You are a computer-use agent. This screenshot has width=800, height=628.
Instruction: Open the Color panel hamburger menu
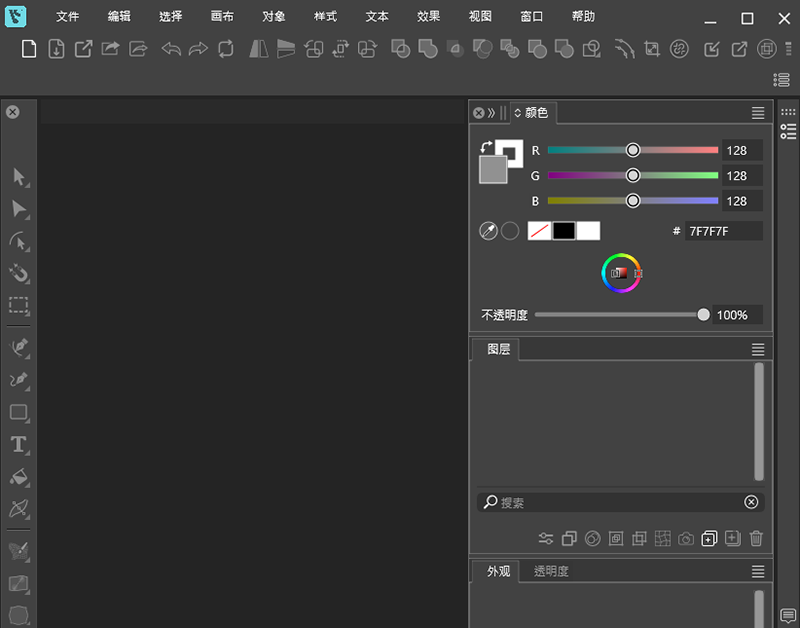[758, 113]
